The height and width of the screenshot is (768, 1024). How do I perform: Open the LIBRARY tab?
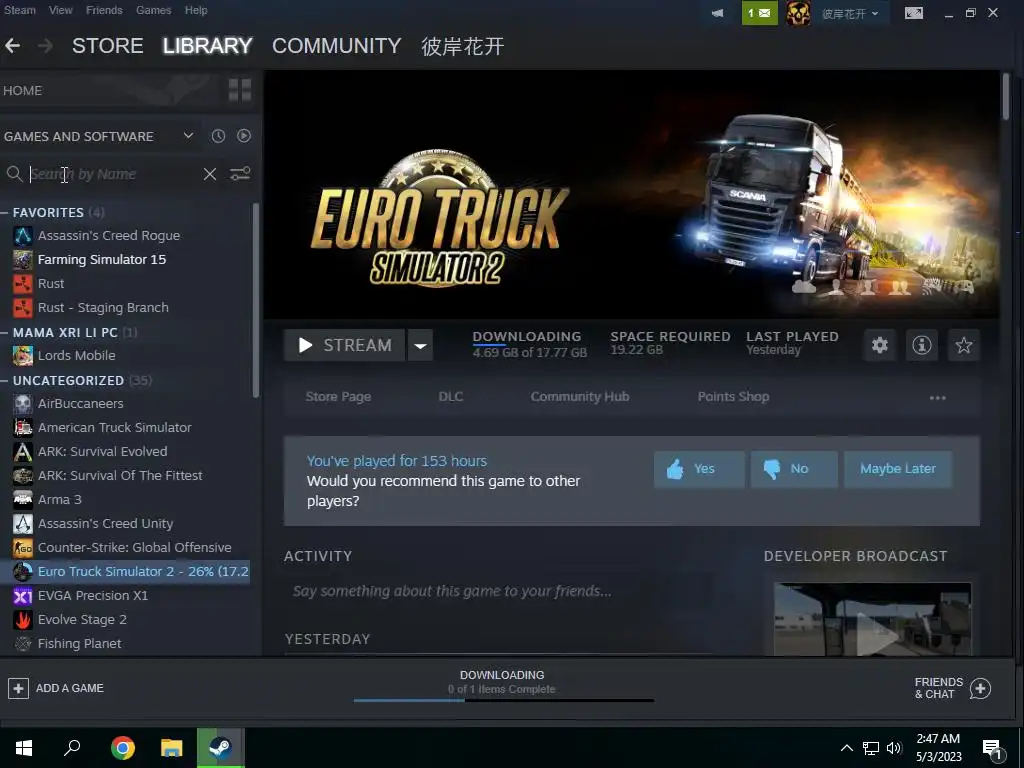208,46
